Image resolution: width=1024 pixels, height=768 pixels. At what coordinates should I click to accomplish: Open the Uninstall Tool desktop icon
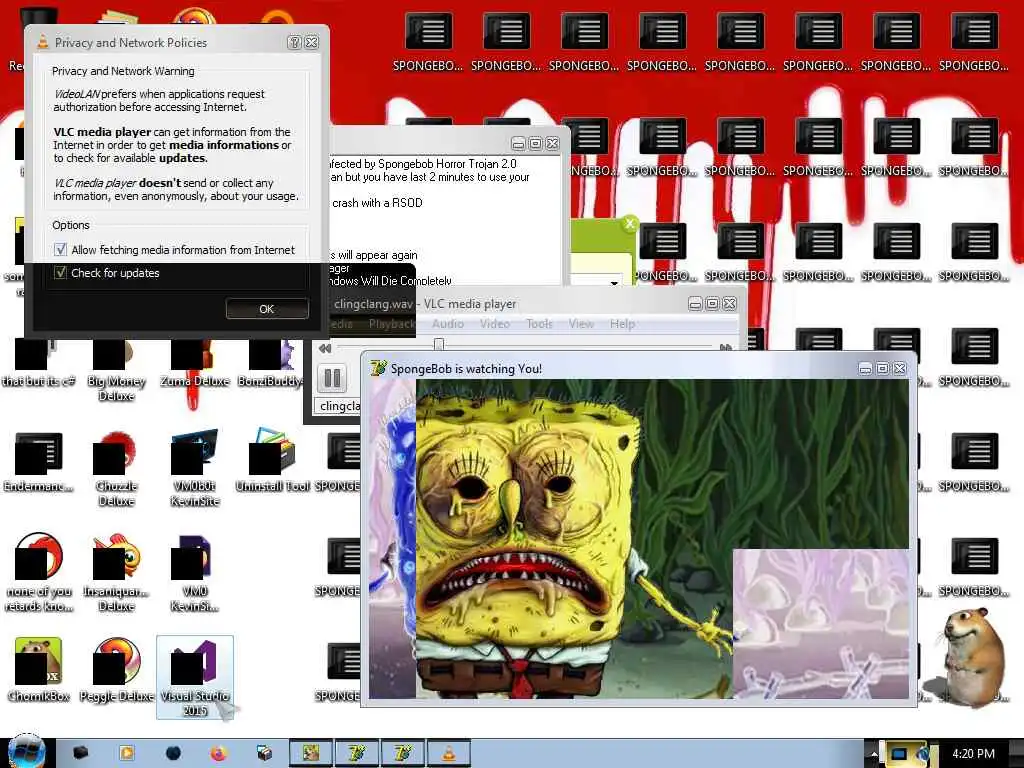272,462
